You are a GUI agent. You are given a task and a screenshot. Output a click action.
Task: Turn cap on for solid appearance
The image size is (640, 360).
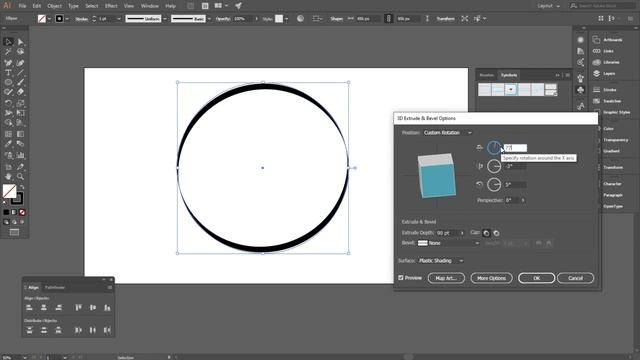tap(486, 233)
